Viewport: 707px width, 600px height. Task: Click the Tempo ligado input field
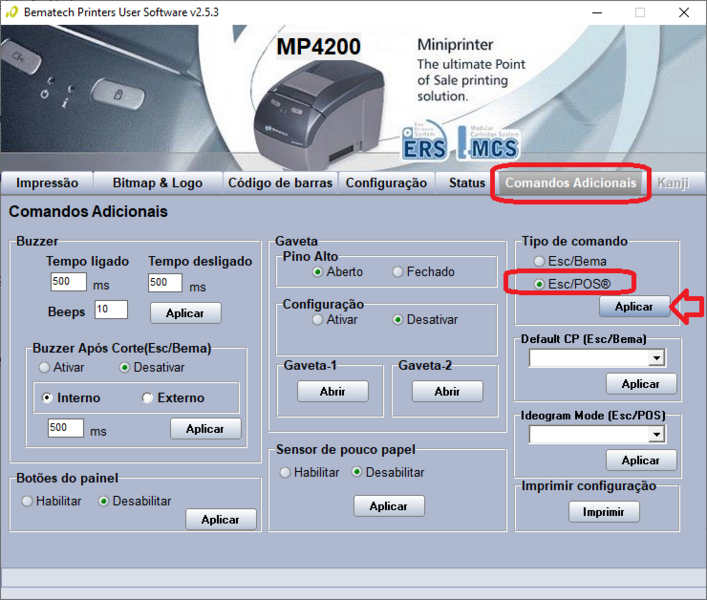tap(68, 282)
